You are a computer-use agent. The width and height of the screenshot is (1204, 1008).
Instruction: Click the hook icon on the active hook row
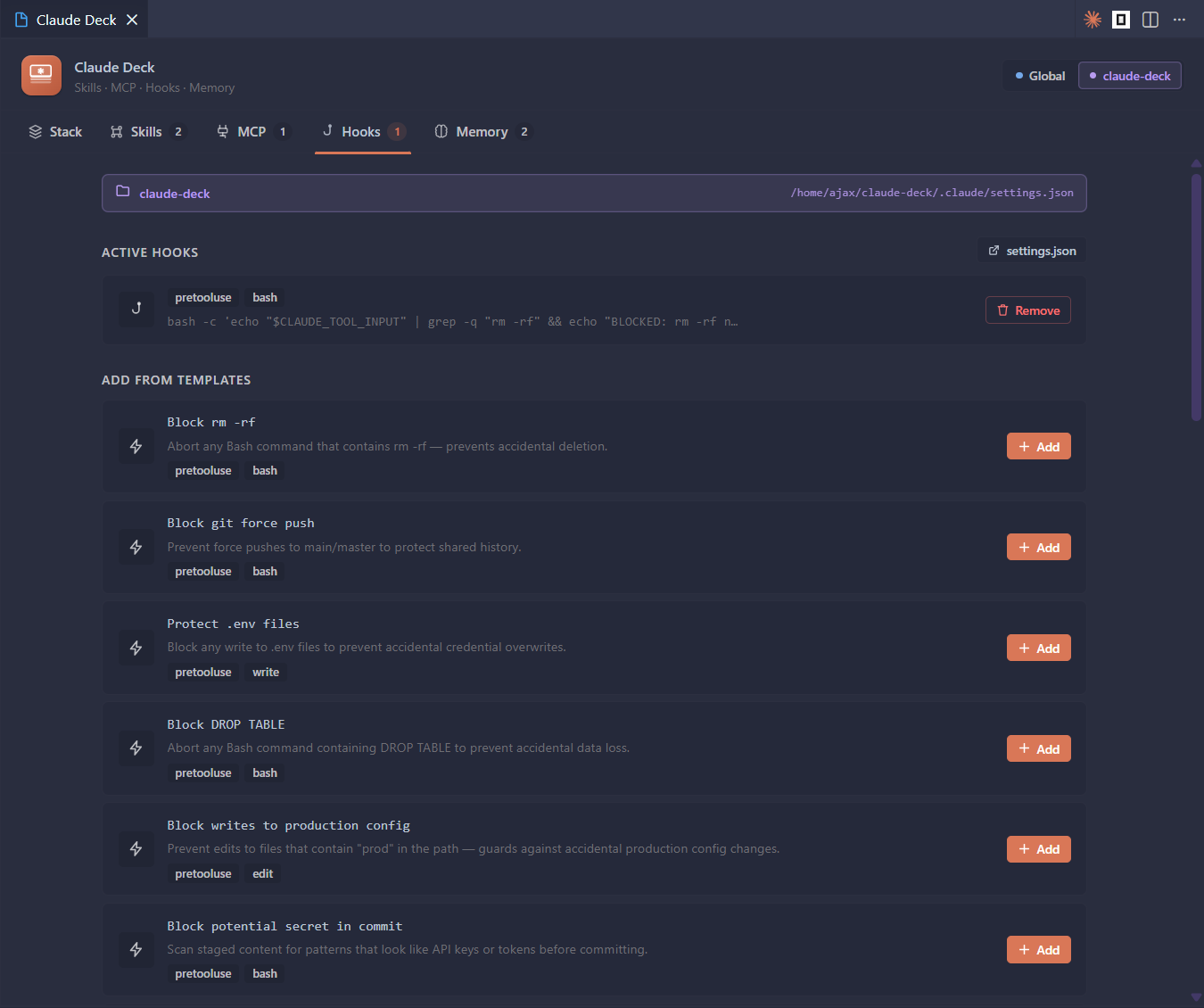[x=136, y=310]
